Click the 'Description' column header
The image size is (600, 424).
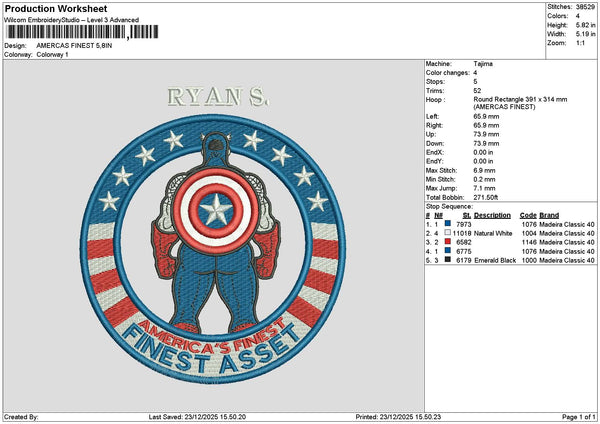point(492,215)
